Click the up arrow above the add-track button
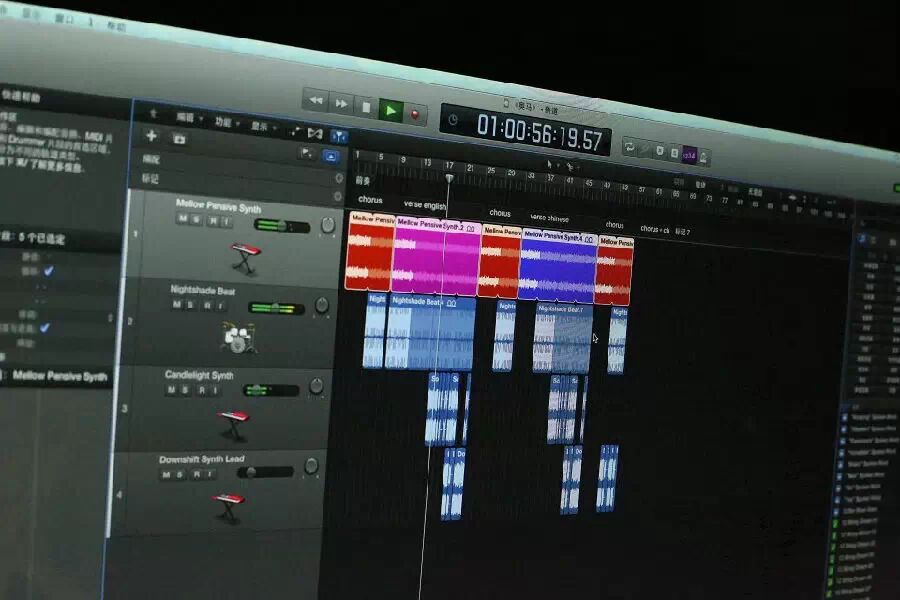Screen dimensions: 900x600 (153, 113)
